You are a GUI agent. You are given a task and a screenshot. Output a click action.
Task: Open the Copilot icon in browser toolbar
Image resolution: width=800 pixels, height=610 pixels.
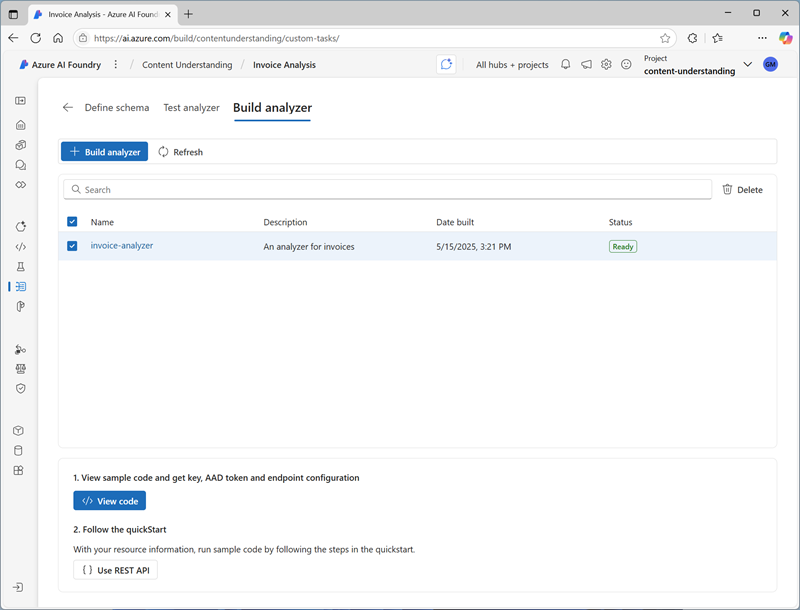pos(785,38)
